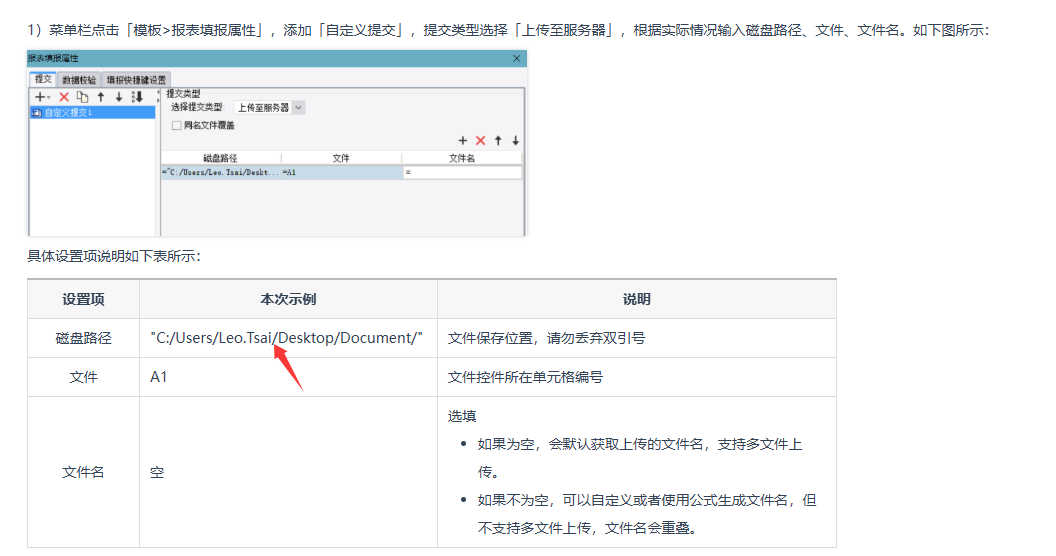This screenshot has width=1056, height=556.
Task: Click the 选填 text in description
Action: coord(462,416)
